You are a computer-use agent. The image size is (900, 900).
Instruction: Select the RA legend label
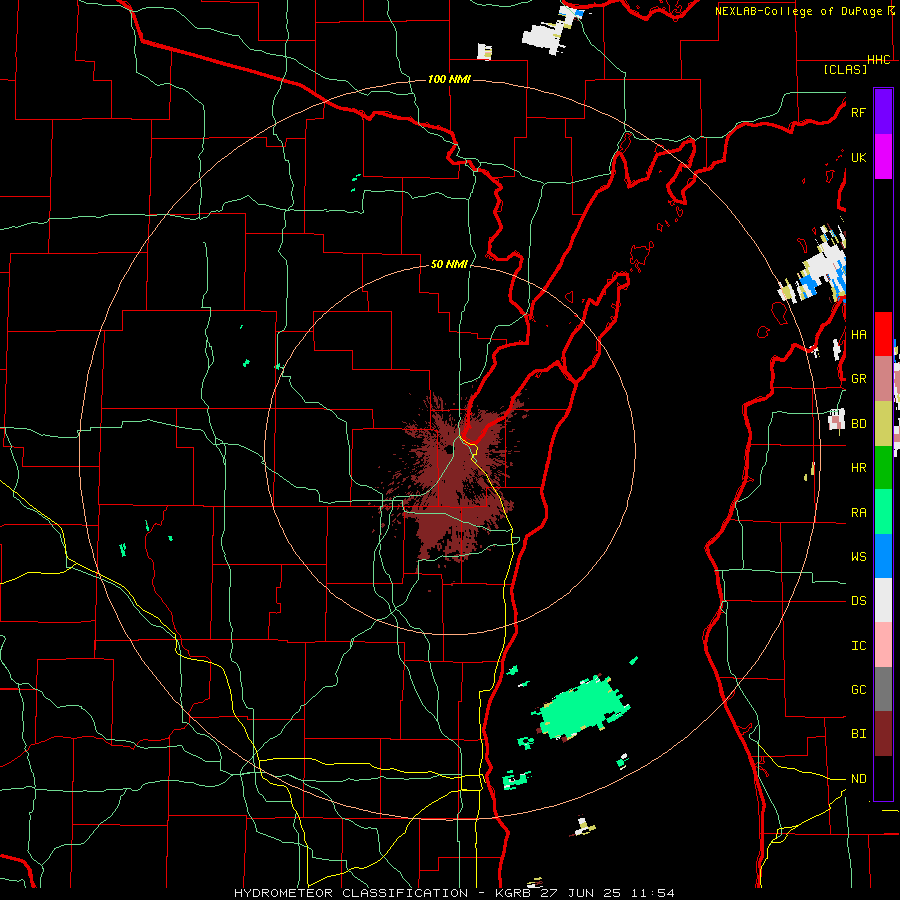tap(858, 513)
